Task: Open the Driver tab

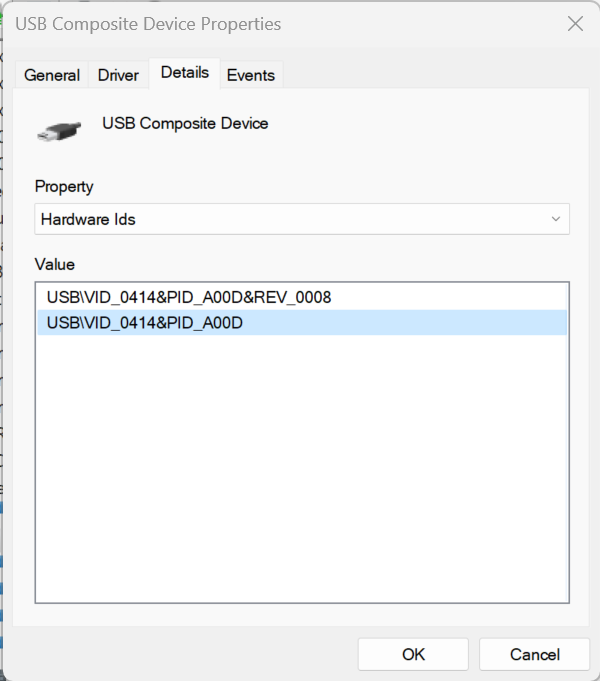Action: click(x=118, y=75)
